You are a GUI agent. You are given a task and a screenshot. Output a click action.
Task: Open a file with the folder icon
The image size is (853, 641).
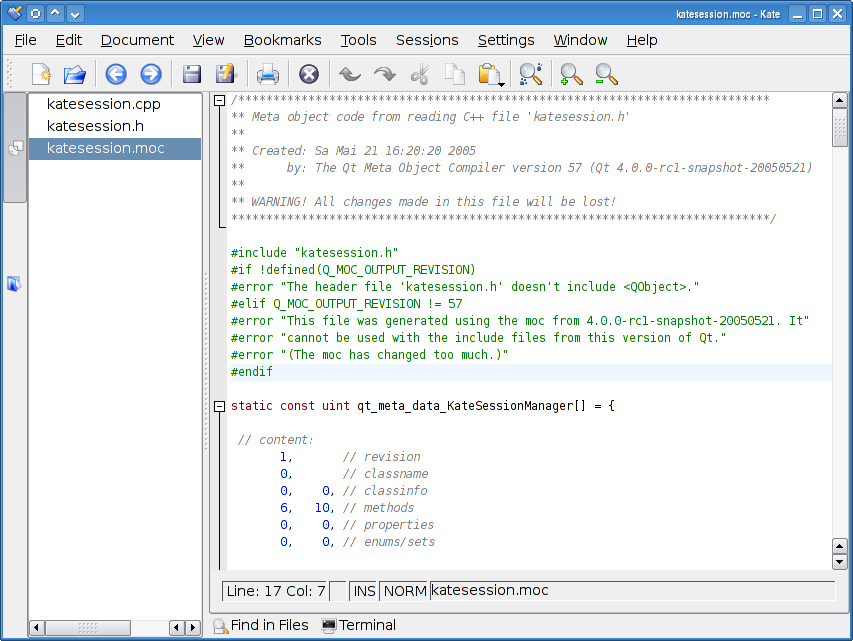coord(75,75)
